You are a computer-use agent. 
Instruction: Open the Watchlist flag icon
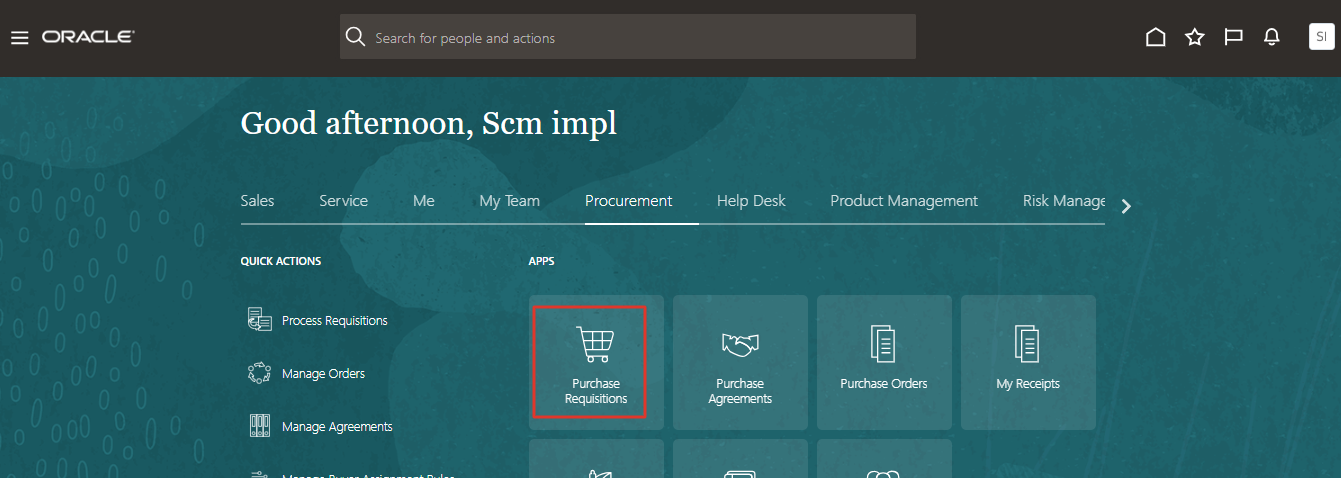1233,38
